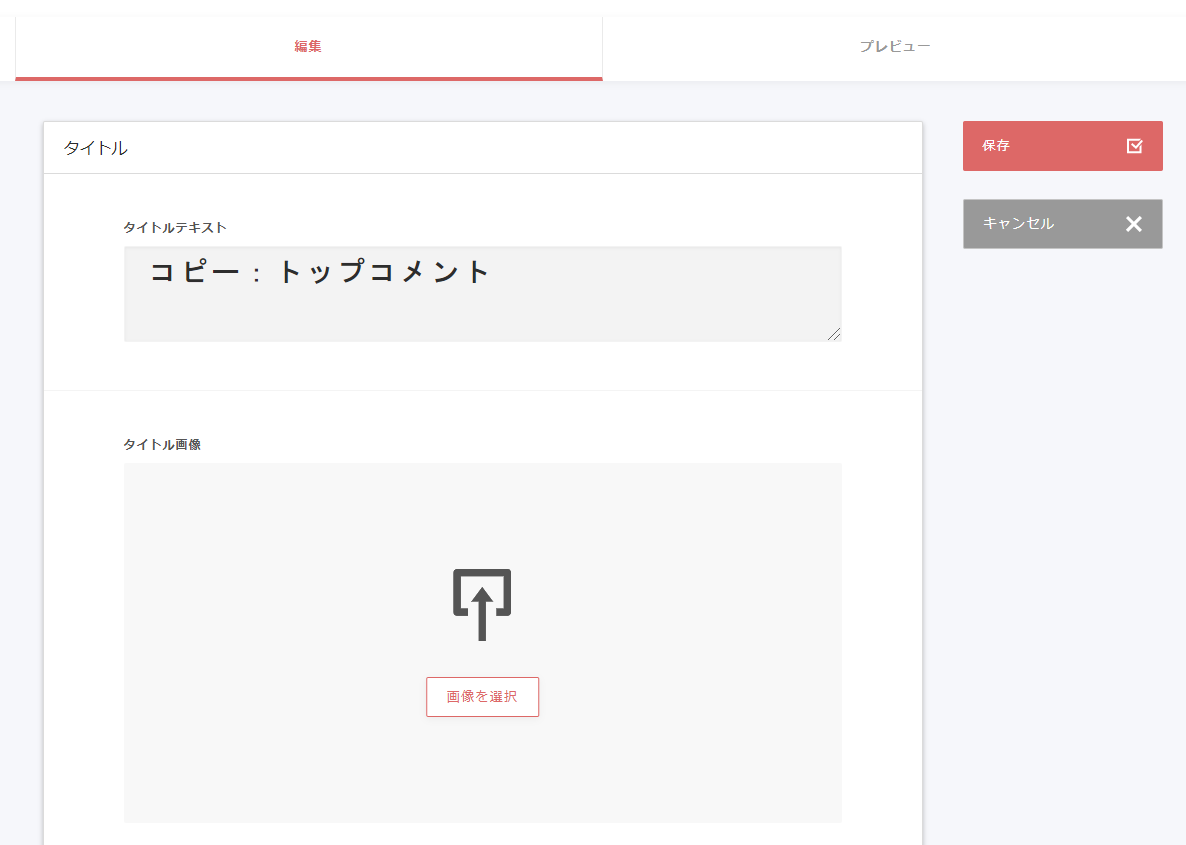Click the 画像を選択 button
The width and height of the screenshot is (1186, 845).
point(482,697)
